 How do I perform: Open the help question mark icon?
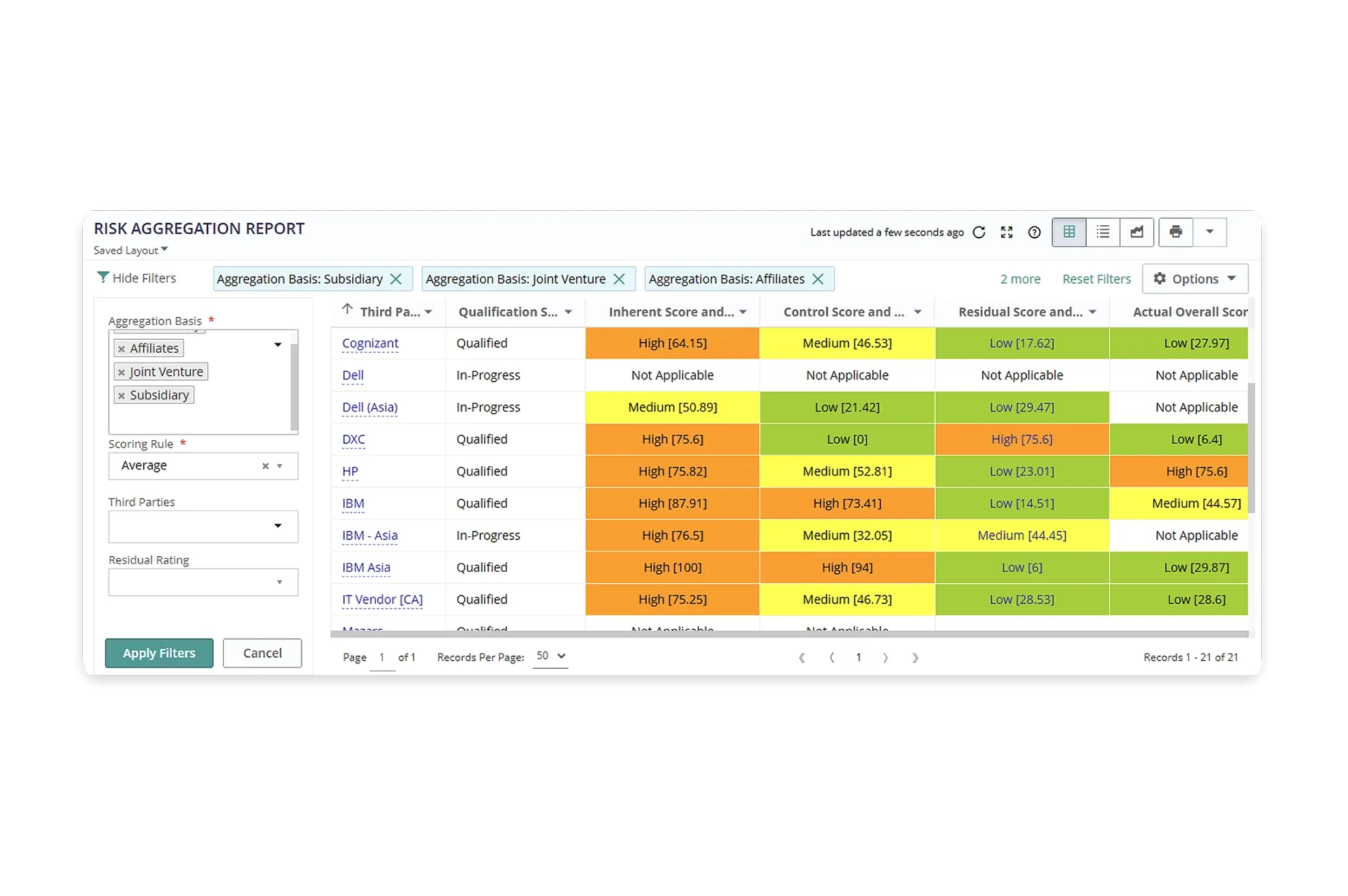coord(1035,233)
